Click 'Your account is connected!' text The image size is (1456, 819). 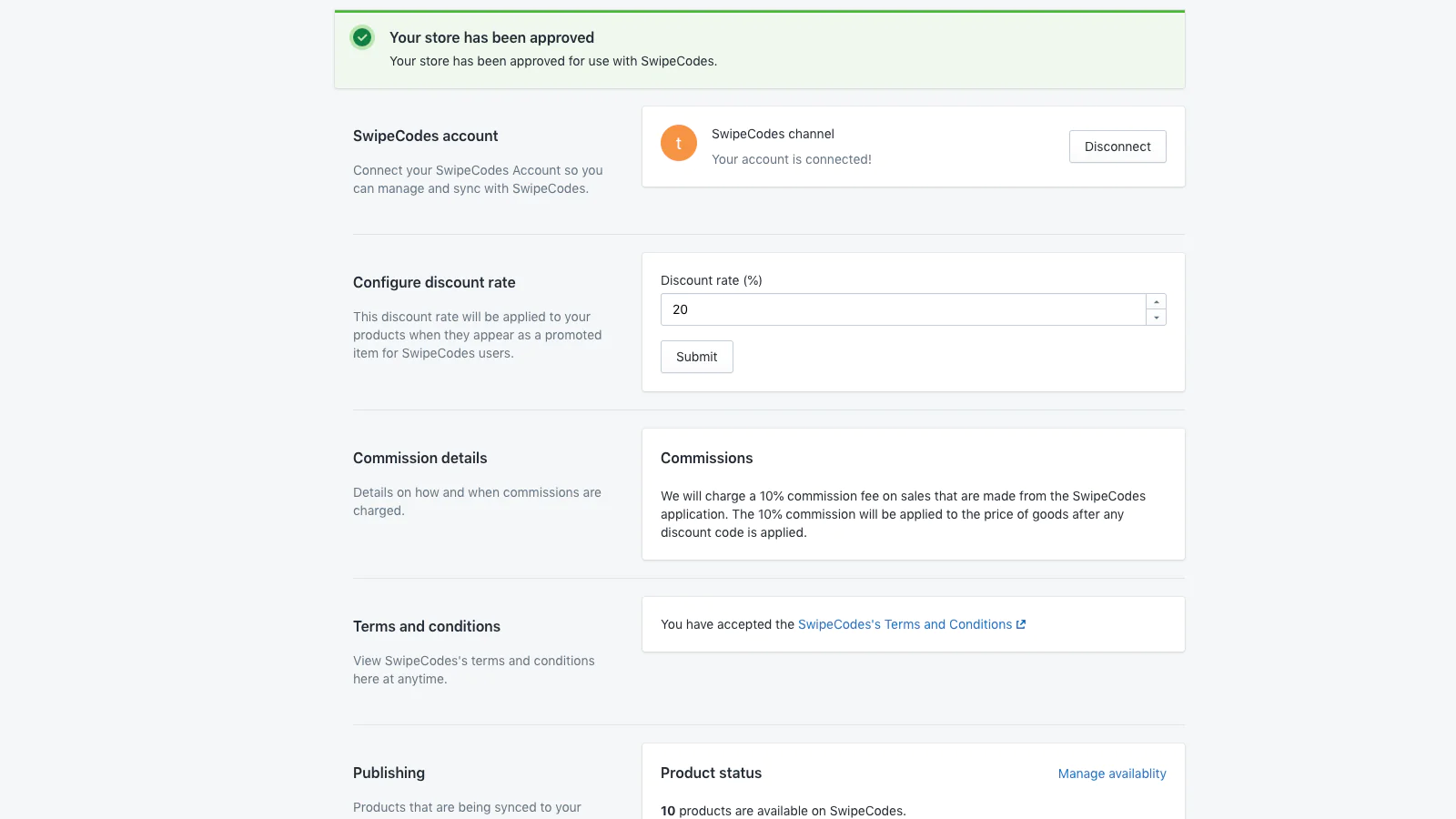coord(792,159)
